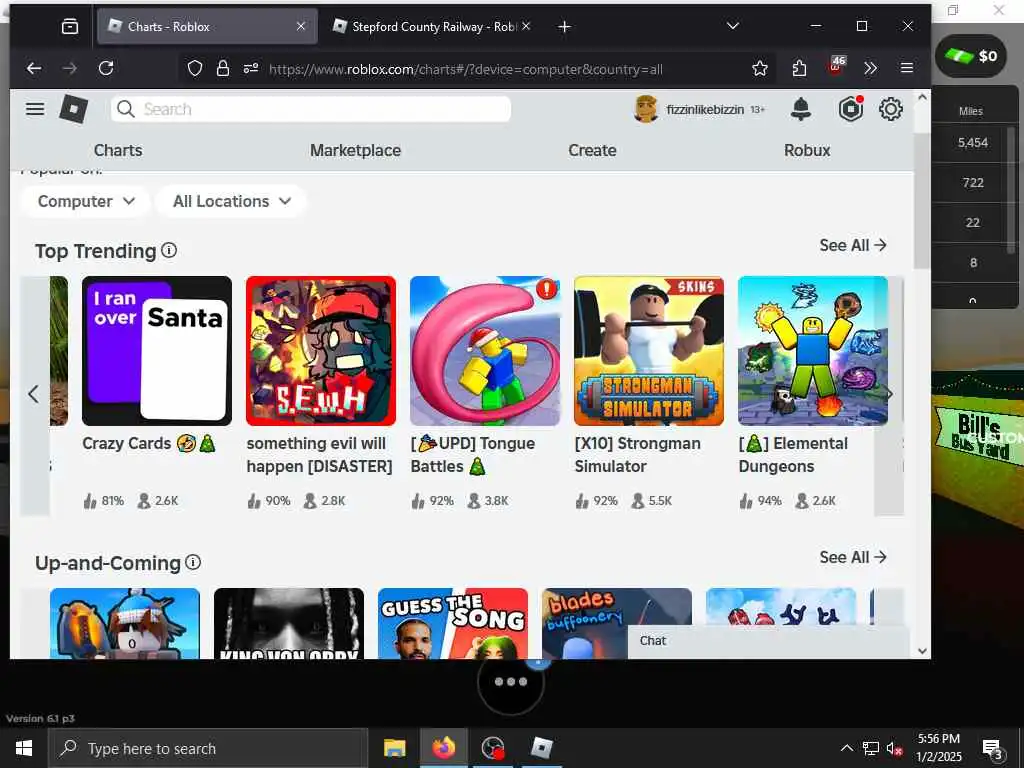Screen dimensions: 1024x768
Task: Close the Charts - Roblox tab
Action: coord(300,26)
